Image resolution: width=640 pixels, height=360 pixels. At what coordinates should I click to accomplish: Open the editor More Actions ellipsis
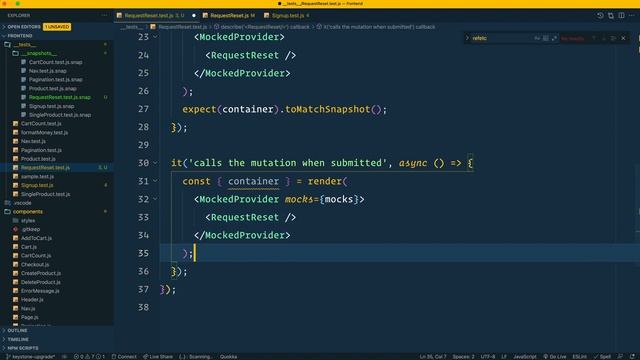click(x=632, y=16)
